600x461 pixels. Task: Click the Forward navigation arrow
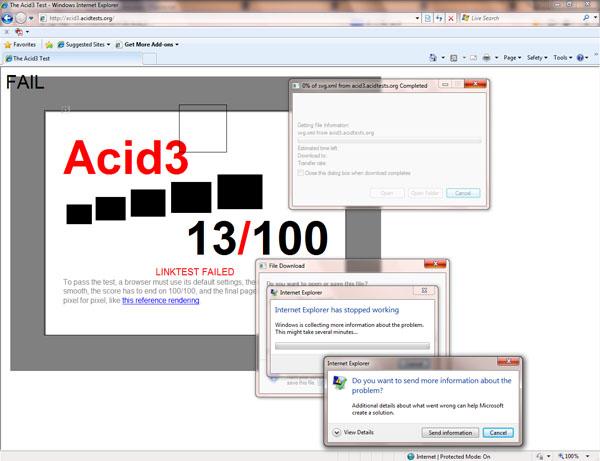(x=21, y=18)
